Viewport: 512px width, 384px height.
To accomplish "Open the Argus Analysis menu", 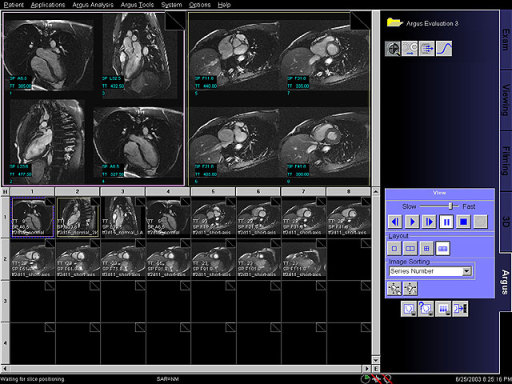I will click(x=93, y=5).
